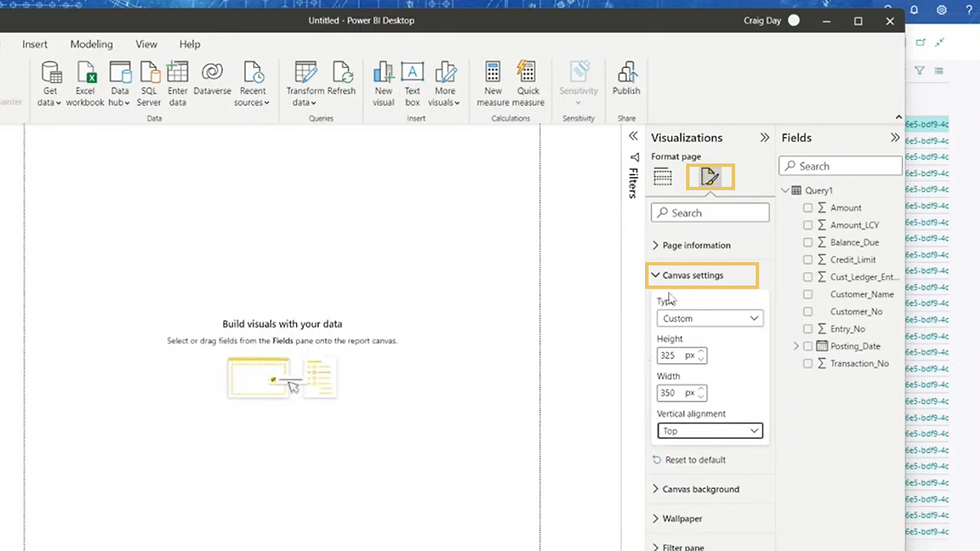980x551 pixels.
Task: Show Recent sources list
Action: point(252,84)
